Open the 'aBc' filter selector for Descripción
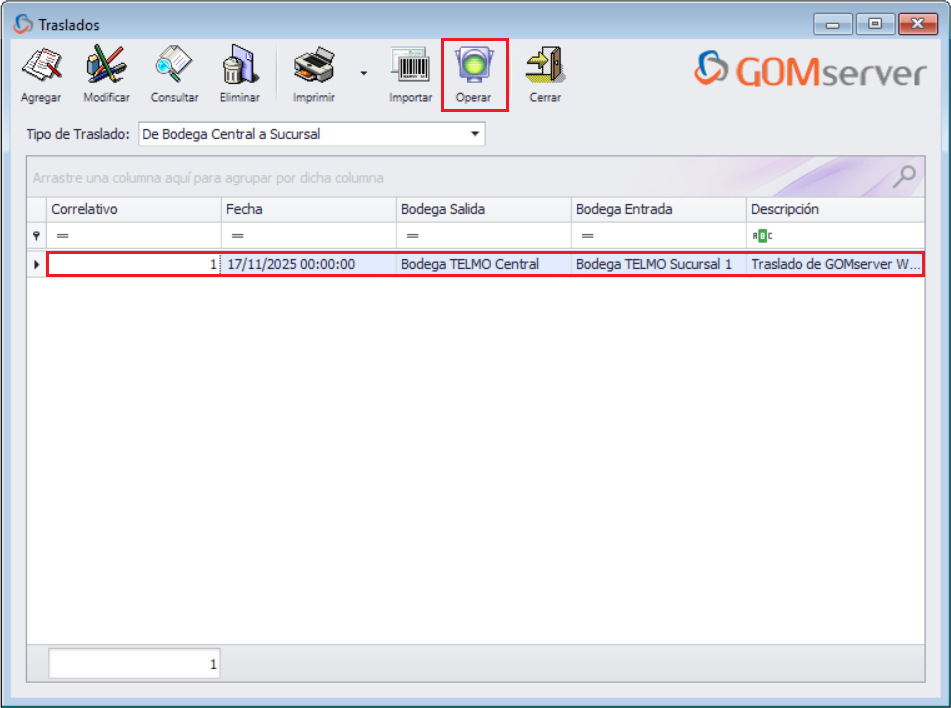 coord(762,233)
